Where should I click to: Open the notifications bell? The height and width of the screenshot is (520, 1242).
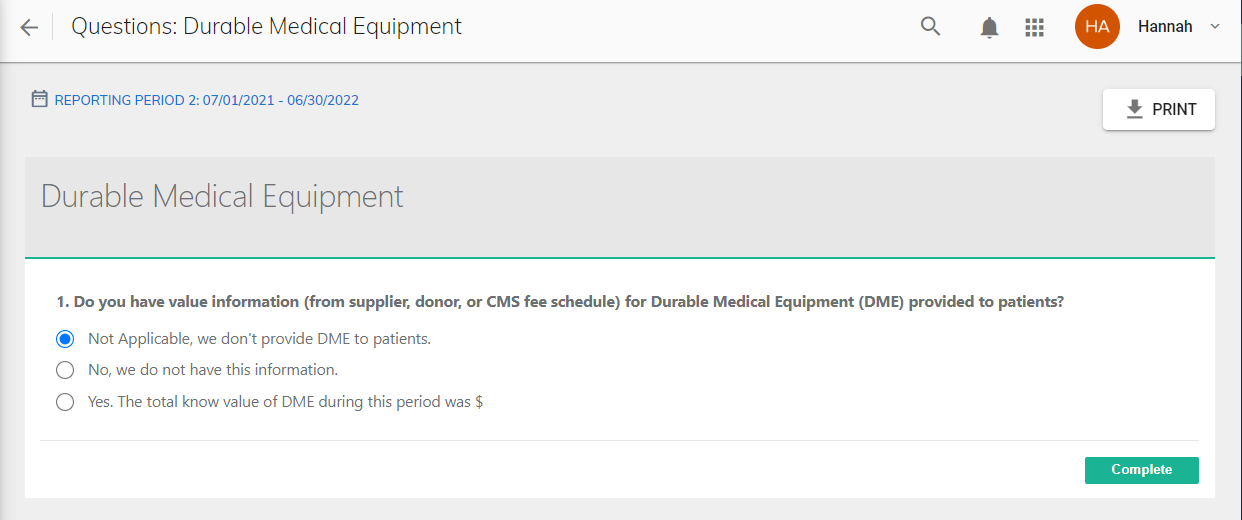(989, 28)
